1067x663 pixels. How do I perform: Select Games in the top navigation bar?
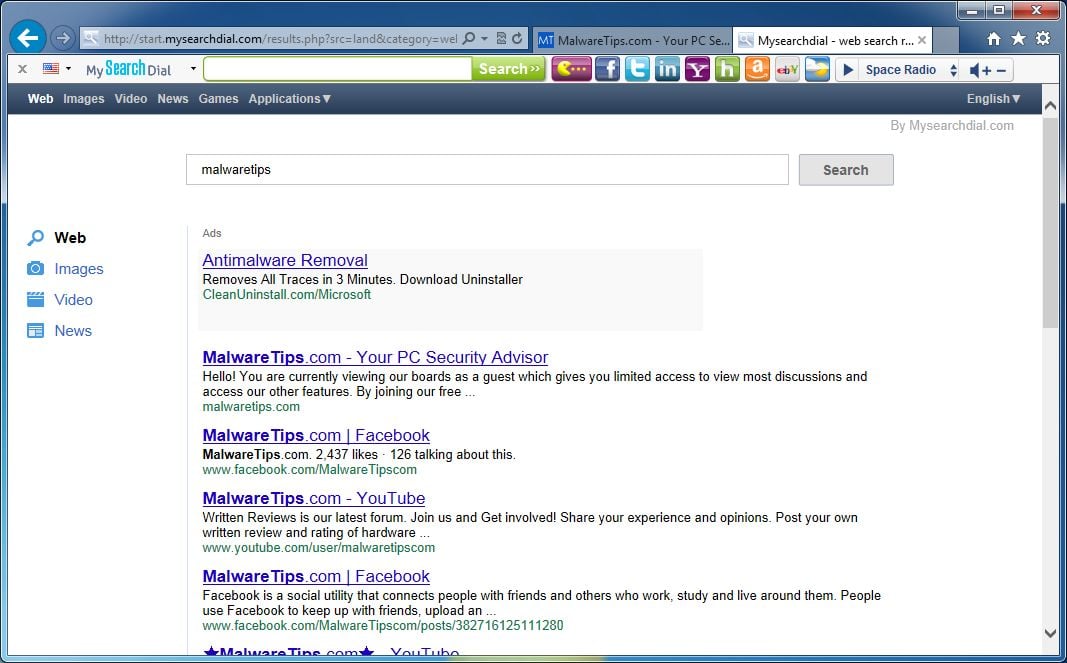218,99
